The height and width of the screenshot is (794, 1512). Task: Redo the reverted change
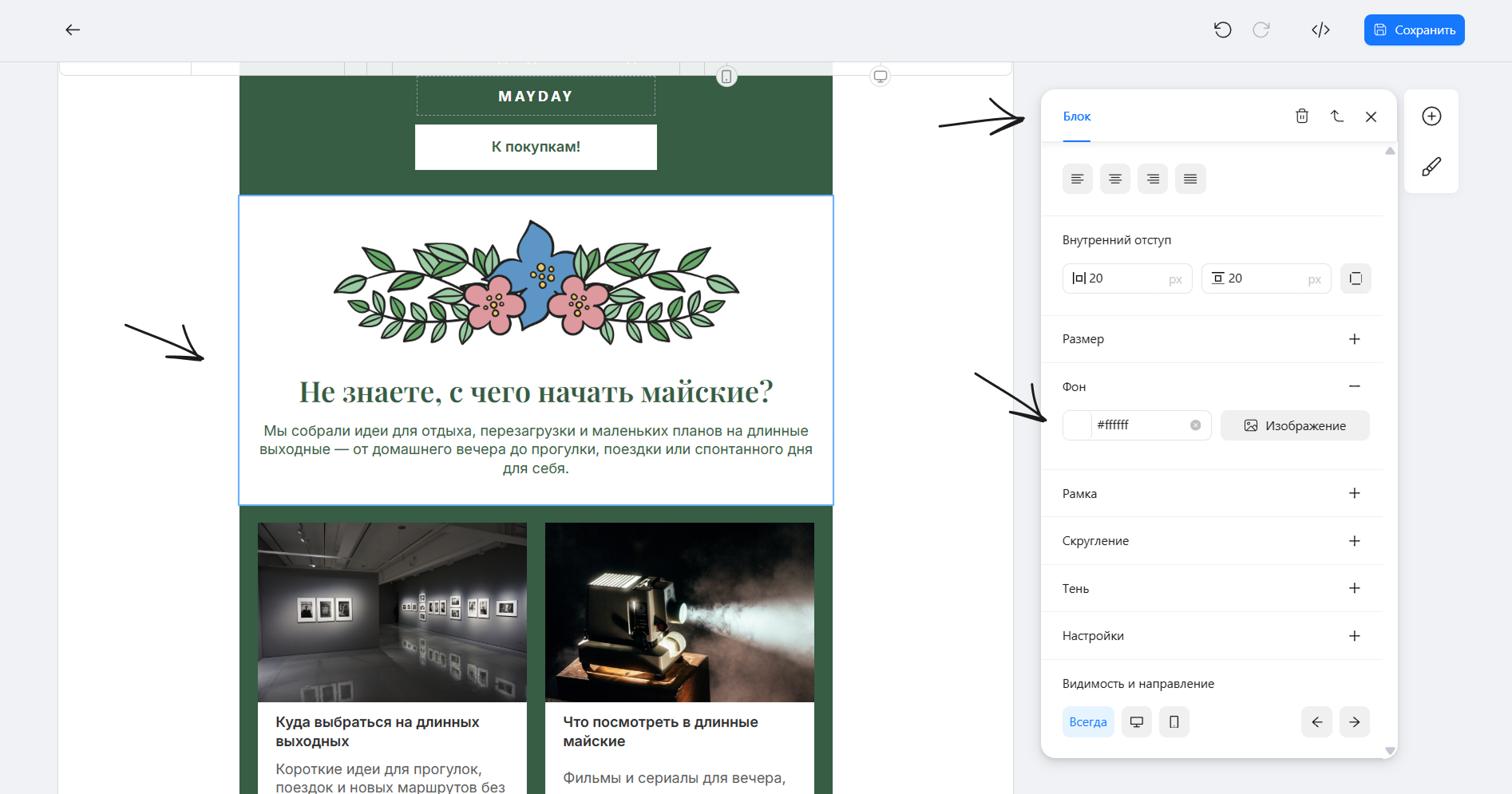pos(1261,30)
